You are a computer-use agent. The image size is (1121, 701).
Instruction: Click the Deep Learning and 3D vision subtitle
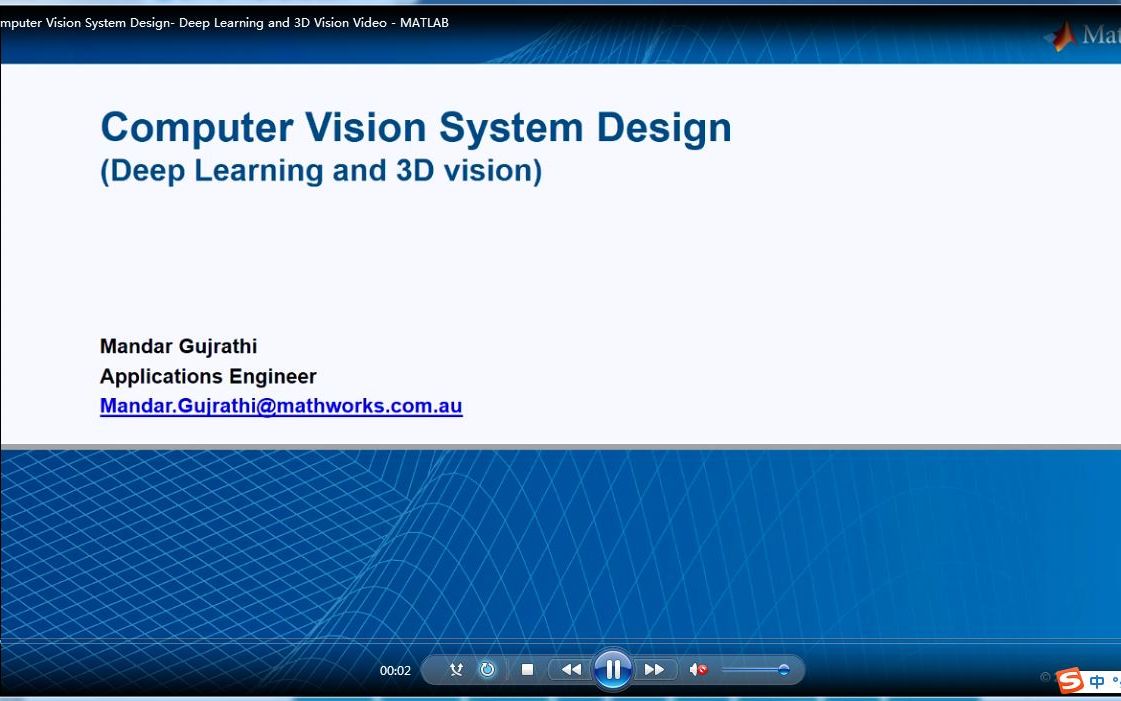pos(321,171)
